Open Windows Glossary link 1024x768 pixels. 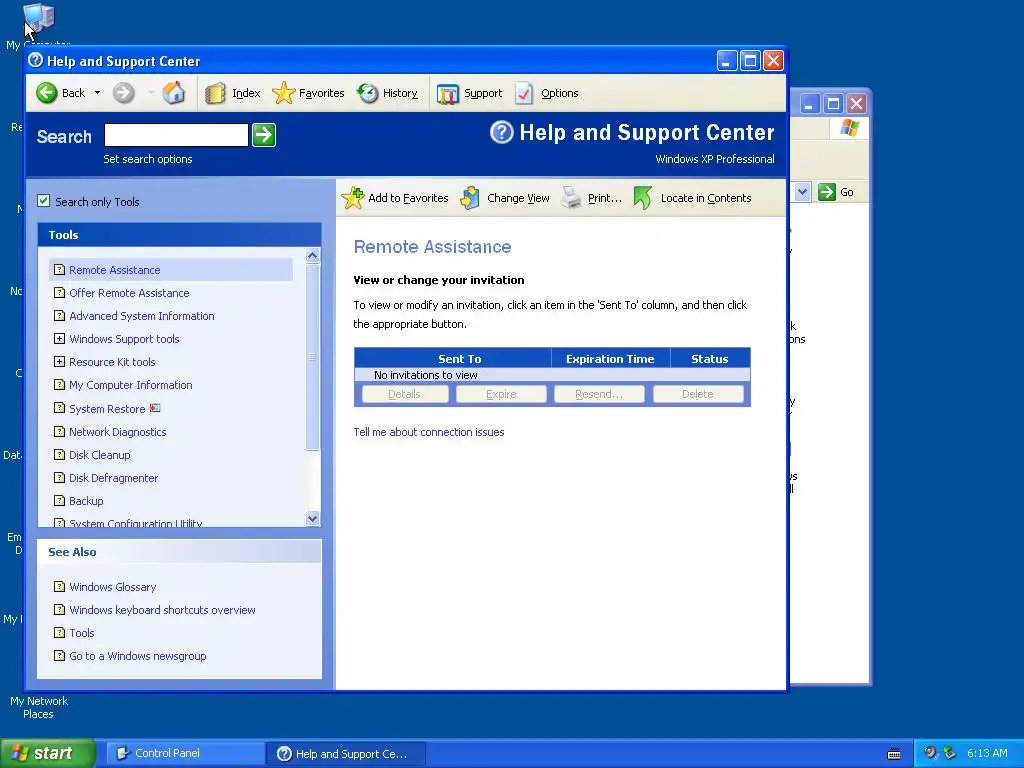pyautogui.click(x=113, y=586)
